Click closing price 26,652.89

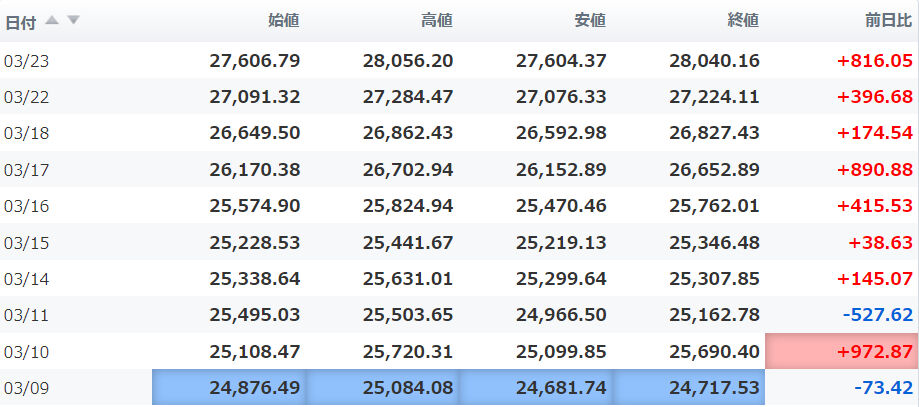pyautogui.click(x=714, y=169)
